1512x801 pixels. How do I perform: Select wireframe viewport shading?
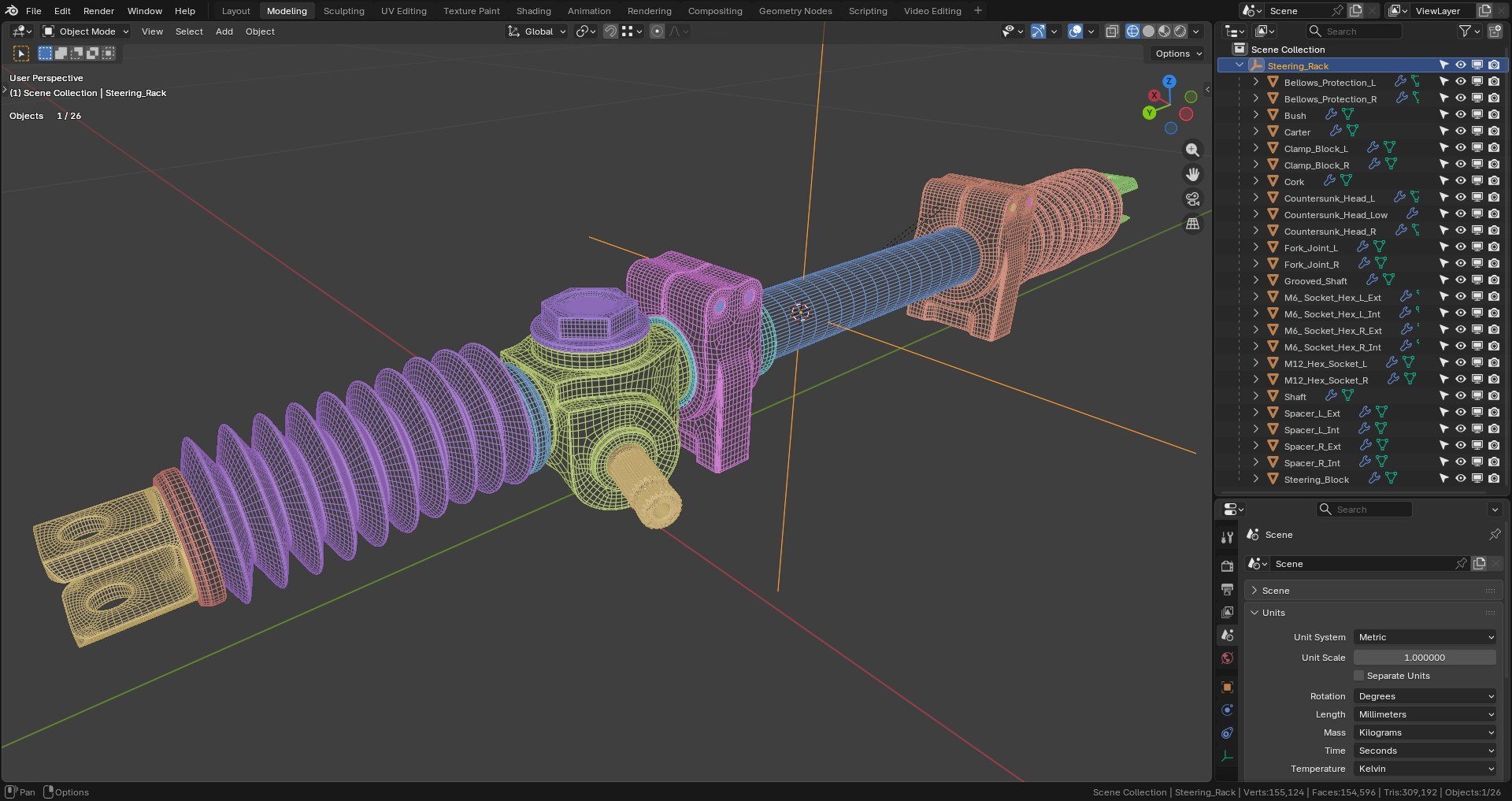(x=1132, y=32)
